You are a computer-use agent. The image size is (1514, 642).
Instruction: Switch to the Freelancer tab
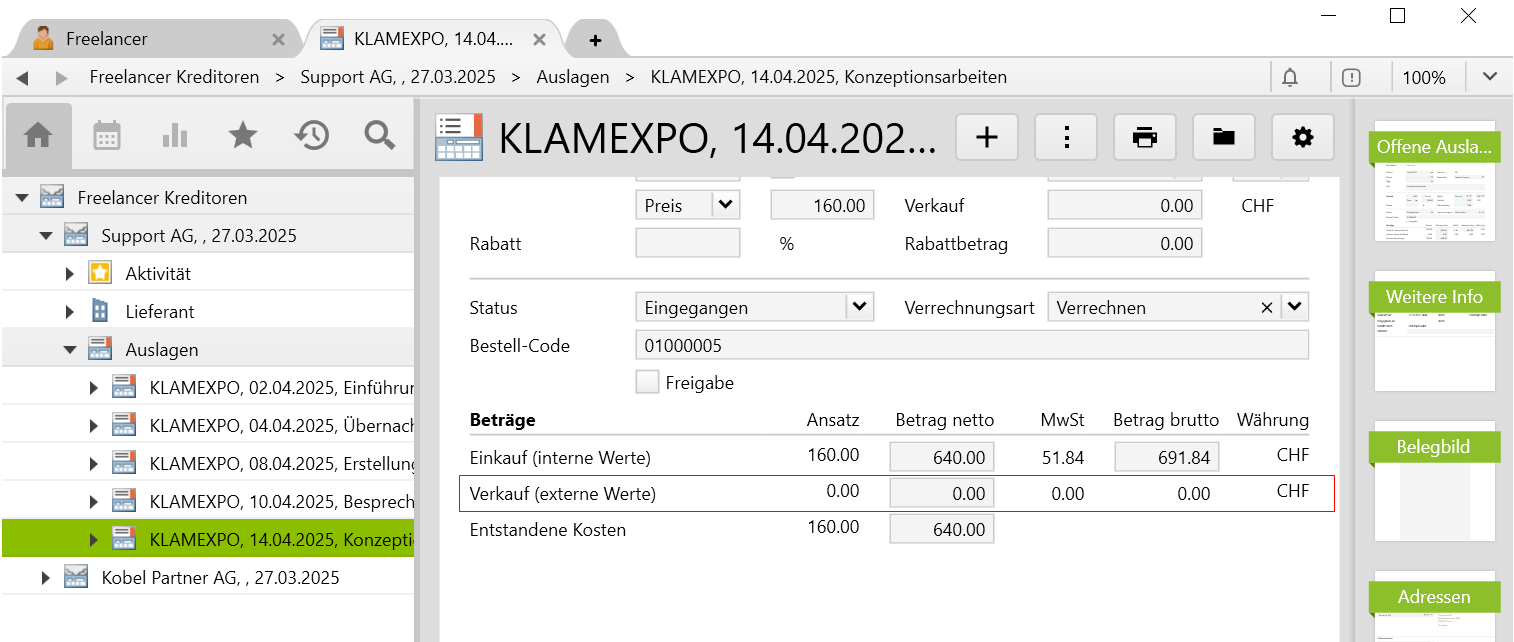(x=106, y=39)
